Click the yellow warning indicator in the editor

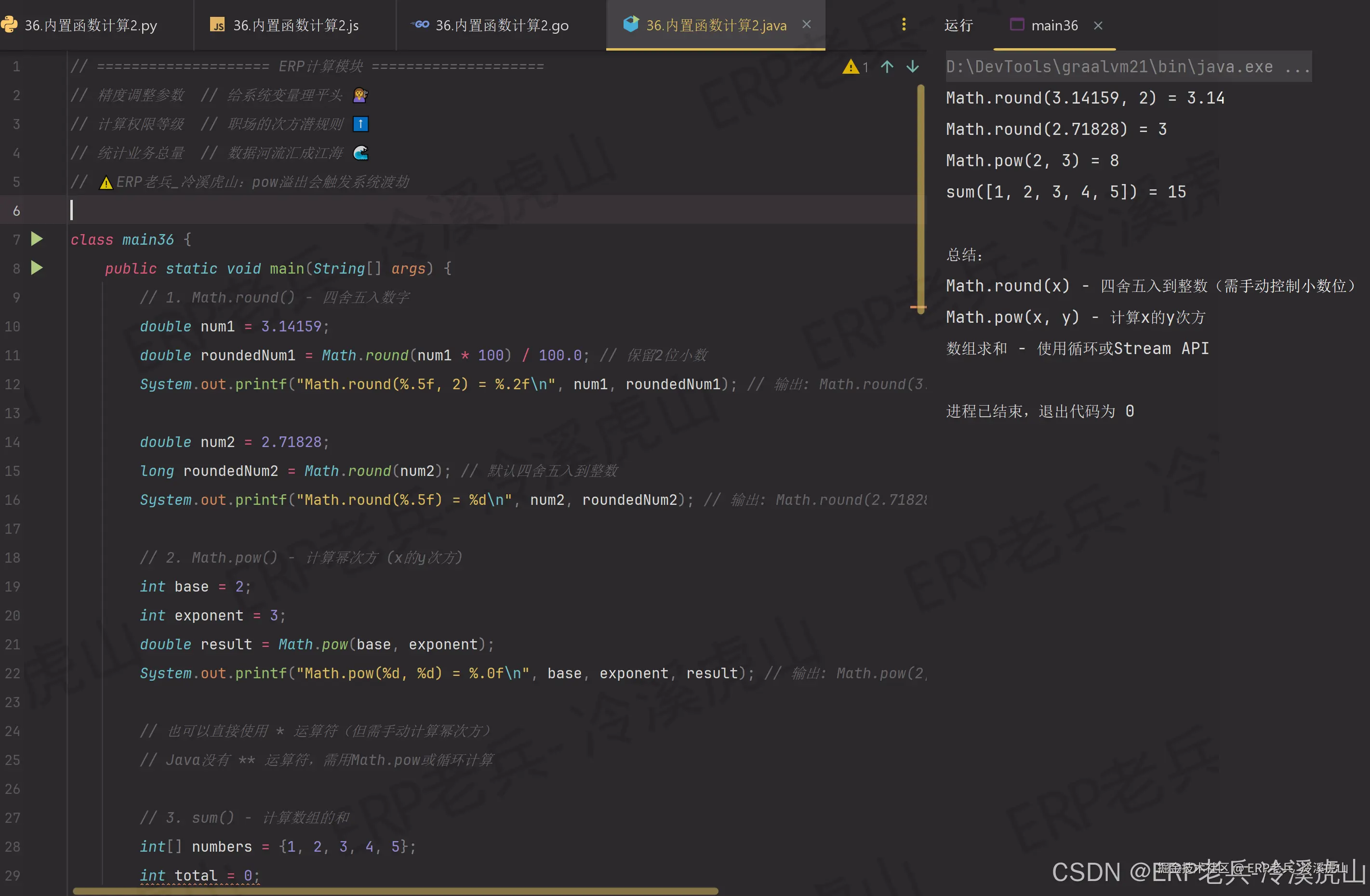(x=850, y=67)
